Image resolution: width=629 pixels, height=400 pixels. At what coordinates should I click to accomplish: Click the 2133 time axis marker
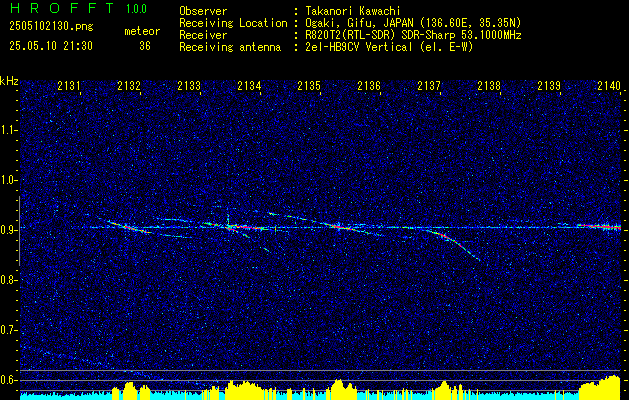tap(189, 85)
